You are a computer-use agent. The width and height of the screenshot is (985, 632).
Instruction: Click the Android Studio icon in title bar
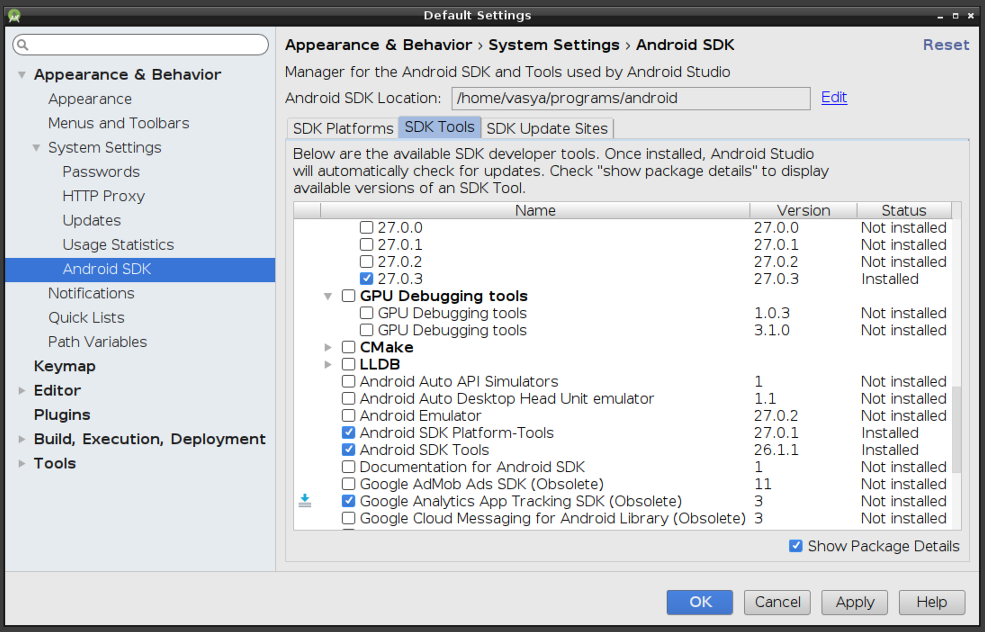pos(14,15)
